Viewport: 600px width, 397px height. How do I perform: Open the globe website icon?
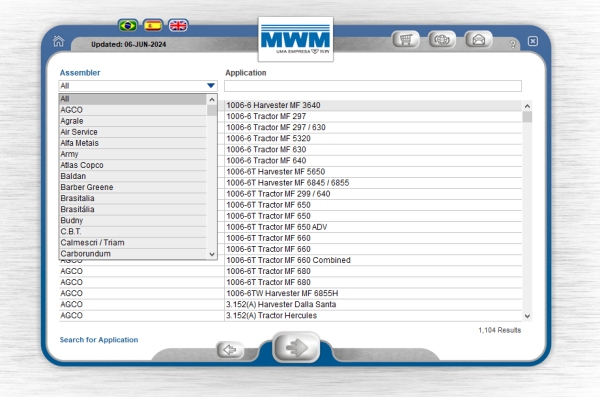[x=442, y=39]
